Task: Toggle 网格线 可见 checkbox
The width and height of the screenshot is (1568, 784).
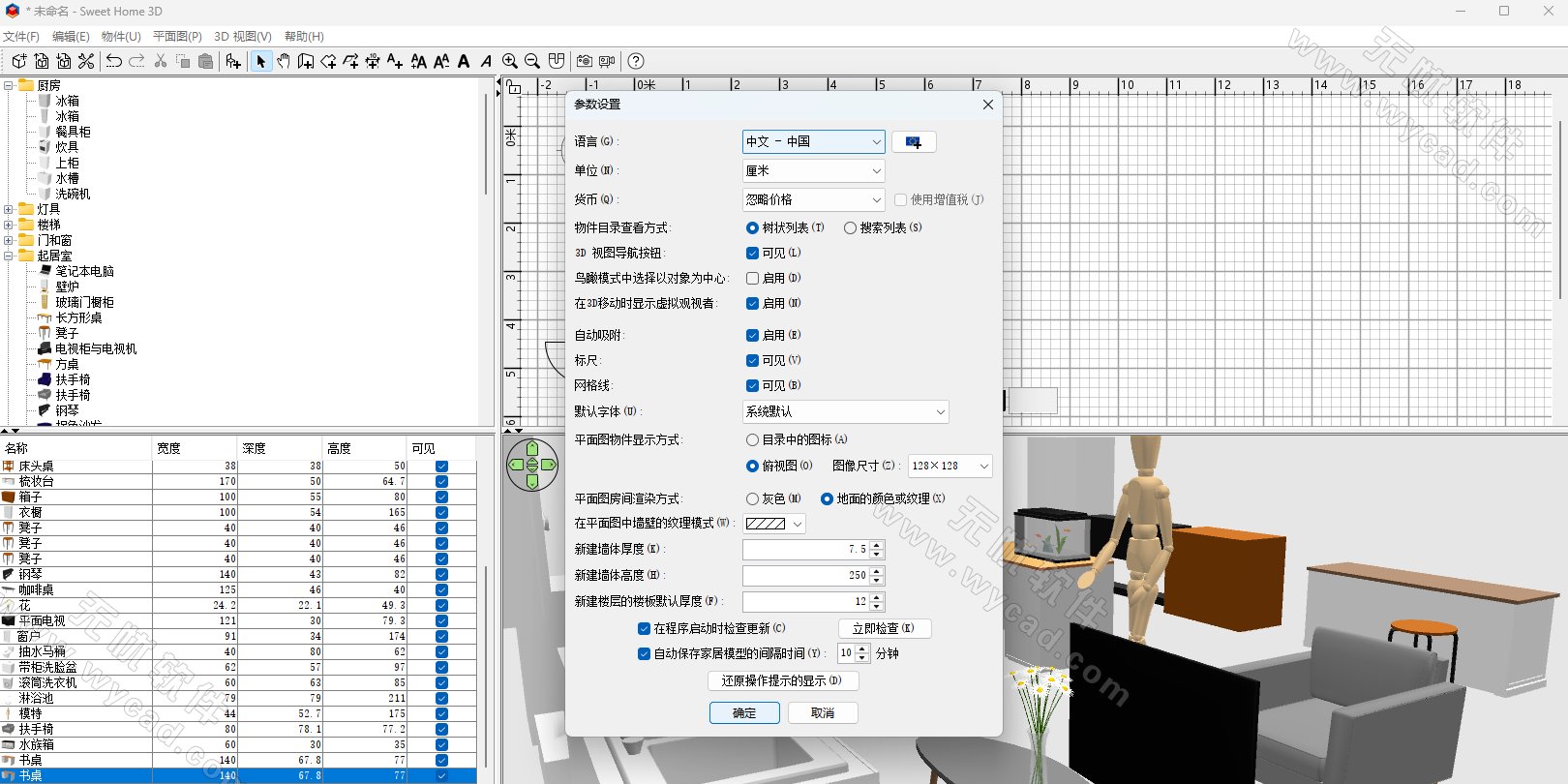Action: 752,385
